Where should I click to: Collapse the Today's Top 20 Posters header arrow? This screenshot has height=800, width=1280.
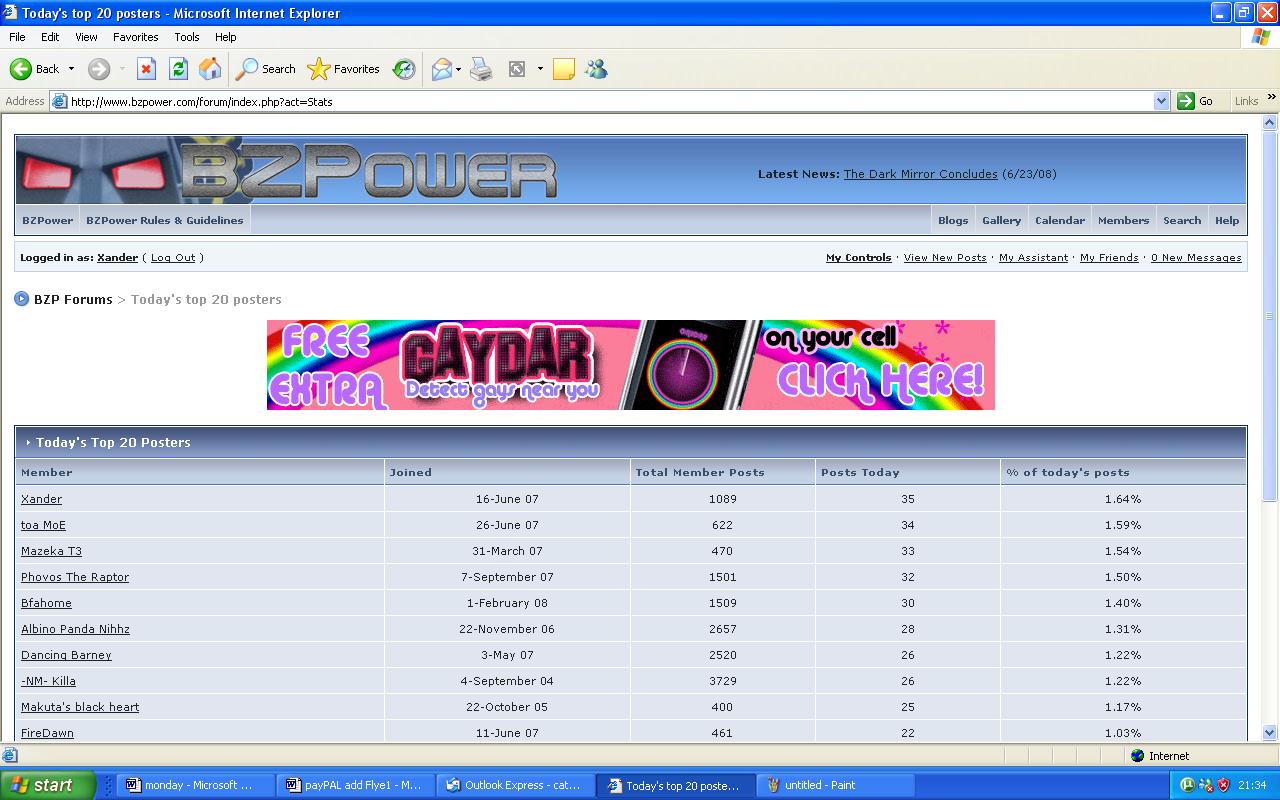click(28, 442)
